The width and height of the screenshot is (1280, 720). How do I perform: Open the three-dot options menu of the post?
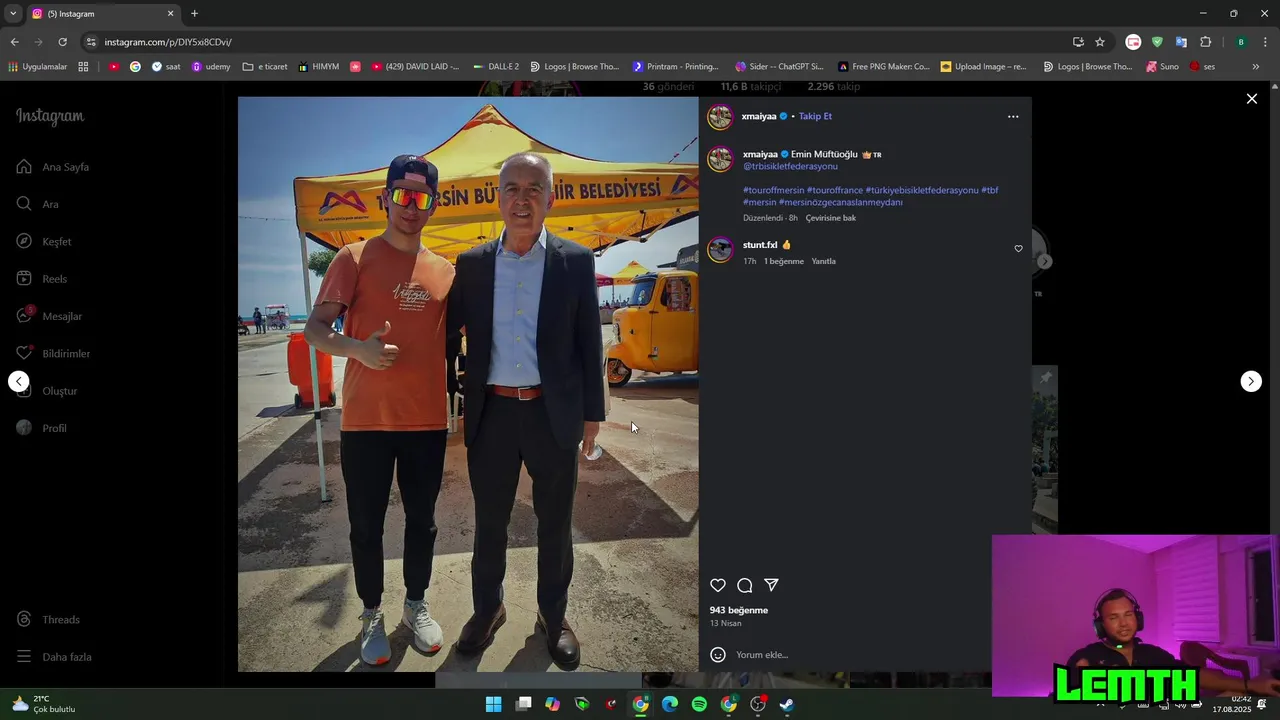tap(1013, 116)
